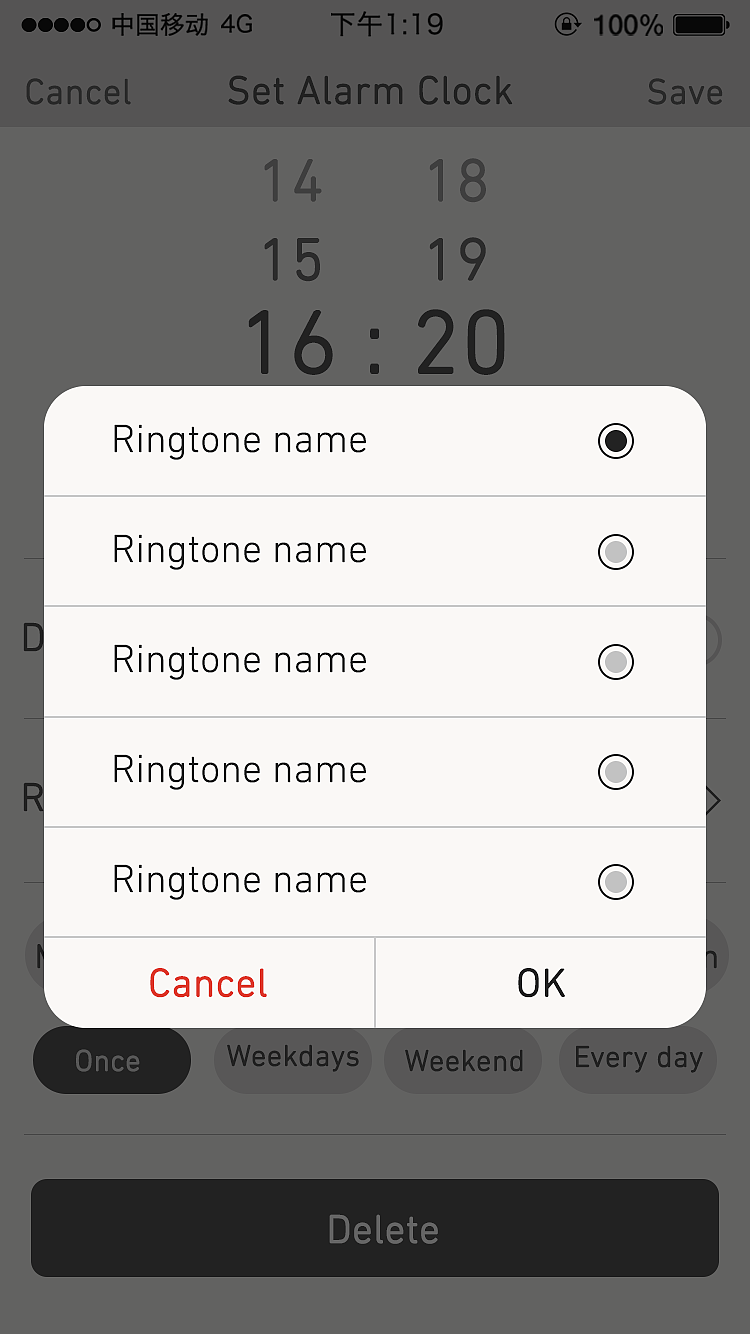The height and width of the screenshot is (1334, 750).
Task: Confirm ringtone choice with OK
Action: click(x=541, y=983)
